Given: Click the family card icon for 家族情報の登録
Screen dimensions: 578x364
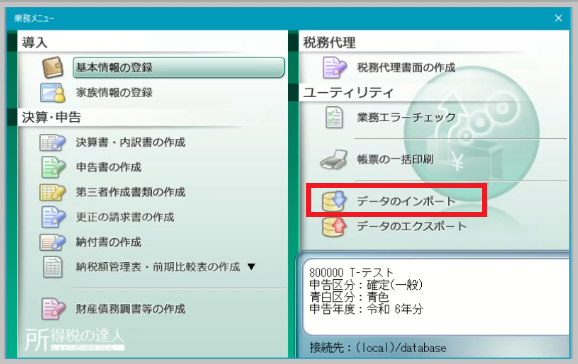Looking at the screenshot, I should [53, 93].
